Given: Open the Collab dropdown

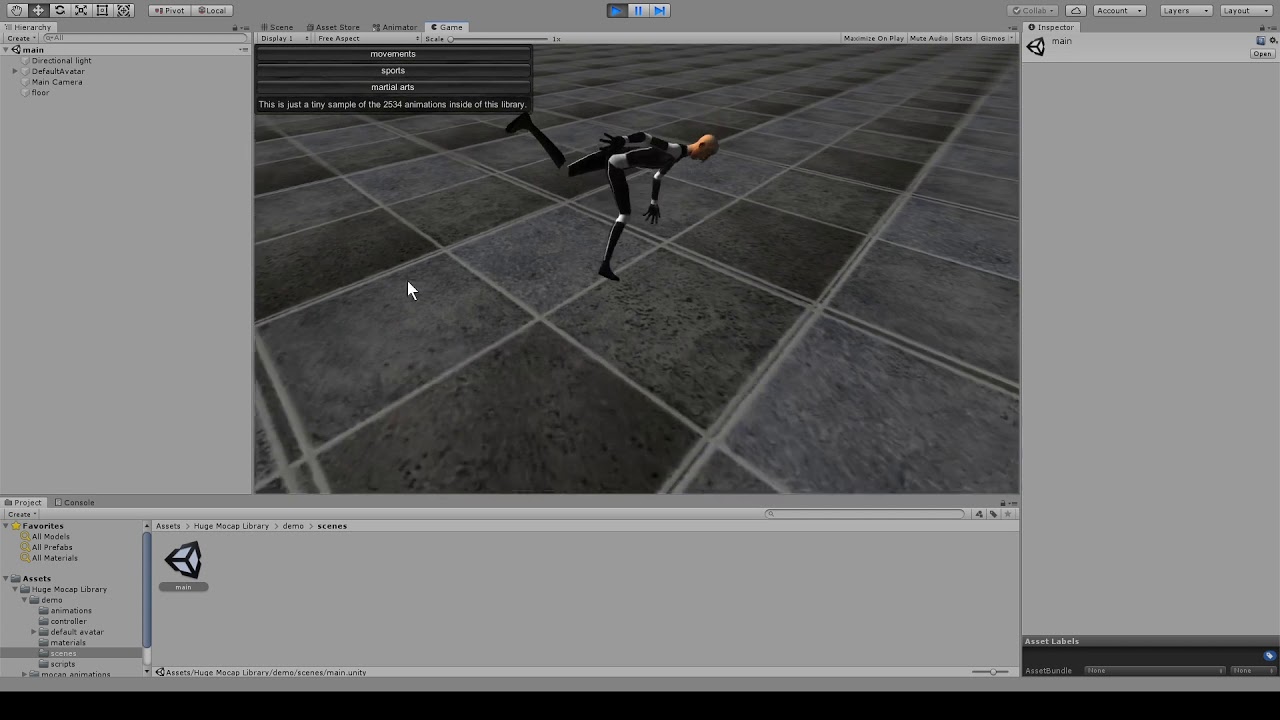Looking at the screenshot, I should click(x=1034, y=10).
